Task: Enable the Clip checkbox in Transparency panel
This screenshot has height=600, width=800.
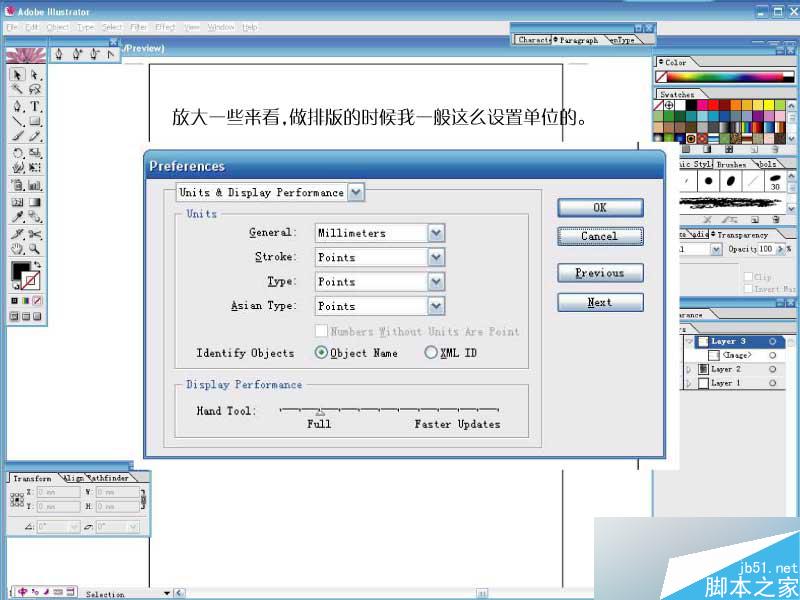Action: pyautogui.click(x=750, y=276)
